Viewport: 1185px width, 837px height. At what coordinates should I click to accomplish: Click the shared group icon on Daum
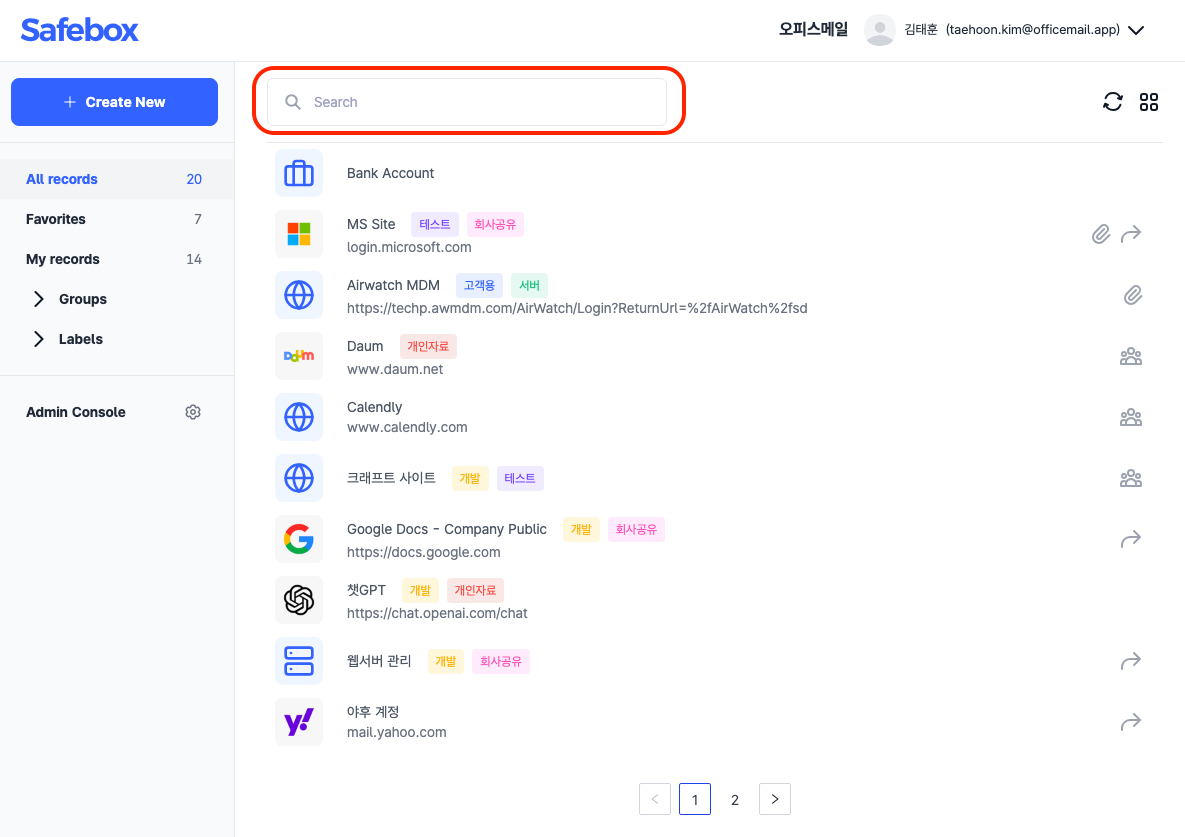coord(1131,356)
